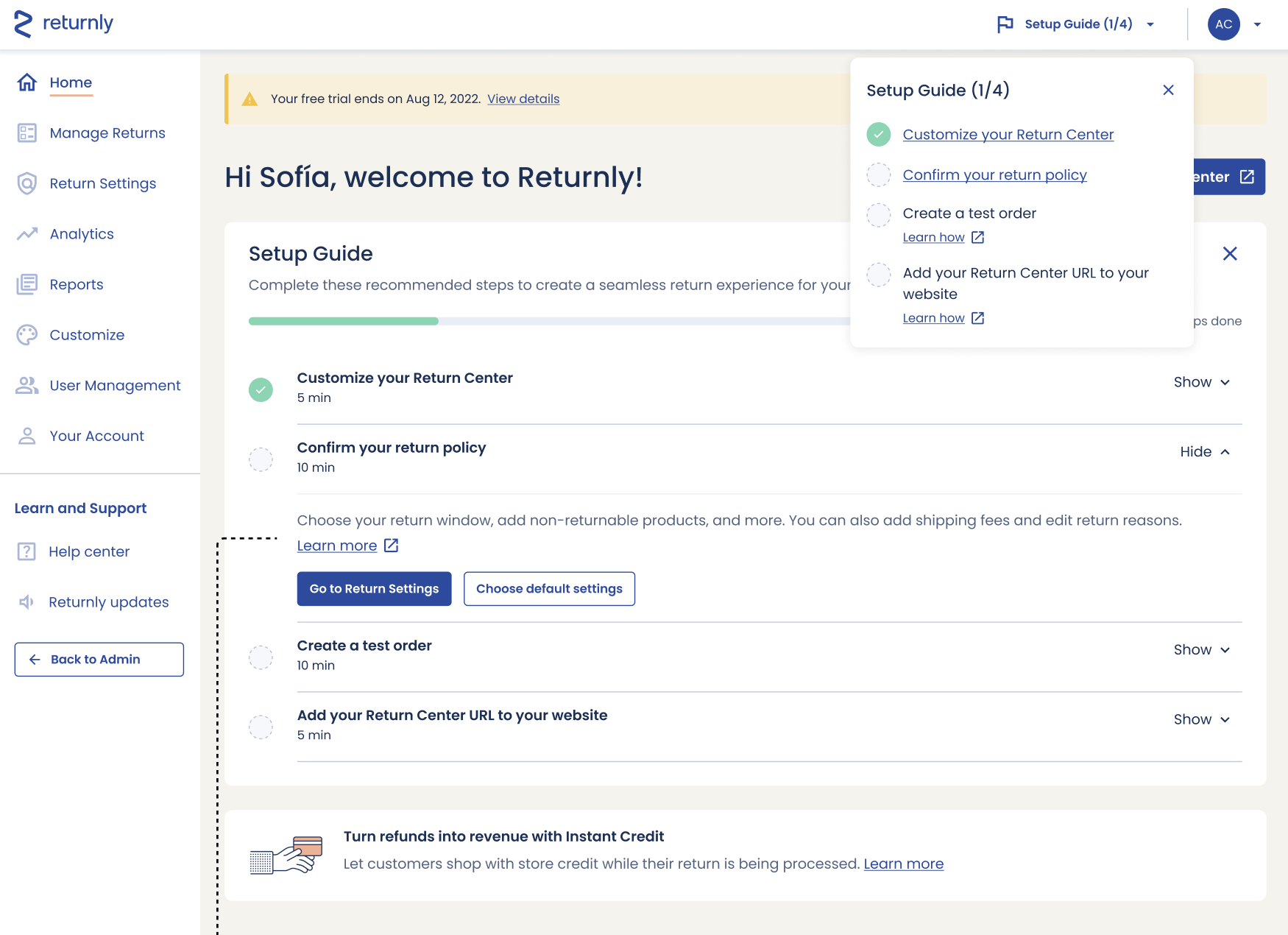The width and height of the screenshot is (1288, 935).
Task: Click the external link icon after Learn more
Action: (392, 546)
